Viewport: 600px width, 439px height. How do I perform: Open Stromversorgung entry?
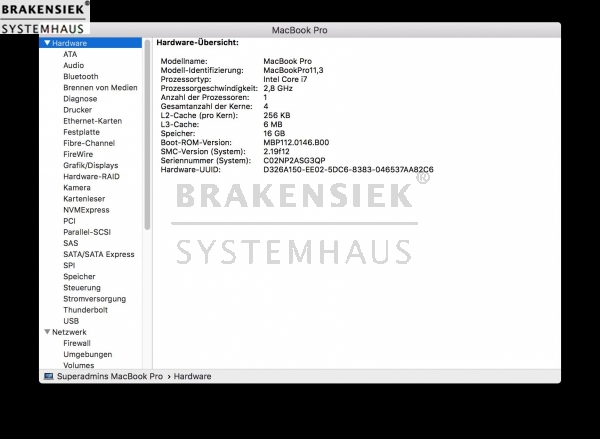point(95,299)
